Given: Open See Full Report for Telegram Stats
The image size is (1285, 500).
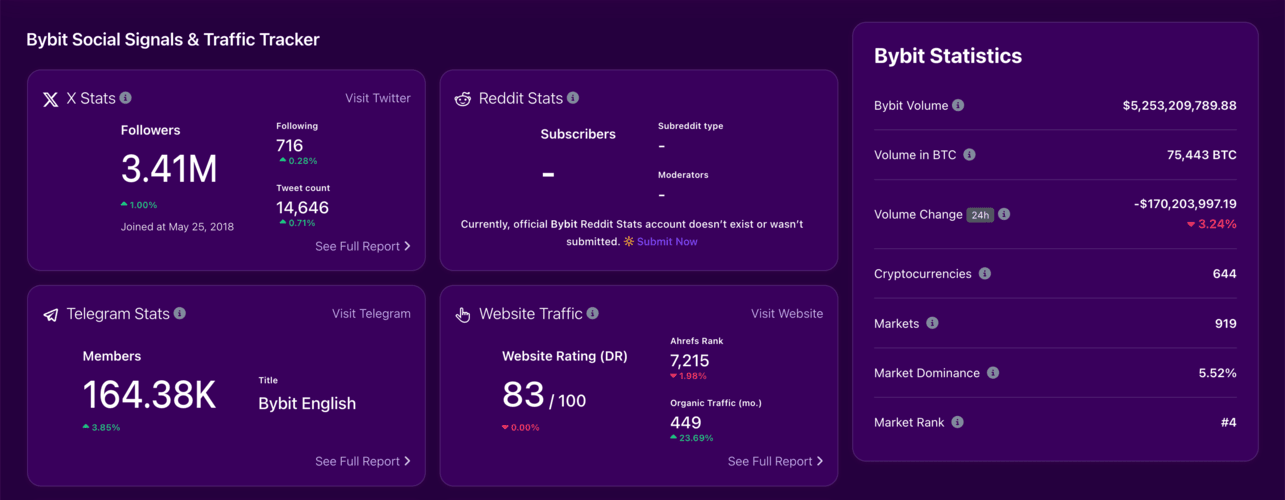Looking at the screenshot, I should pos(362,461).
